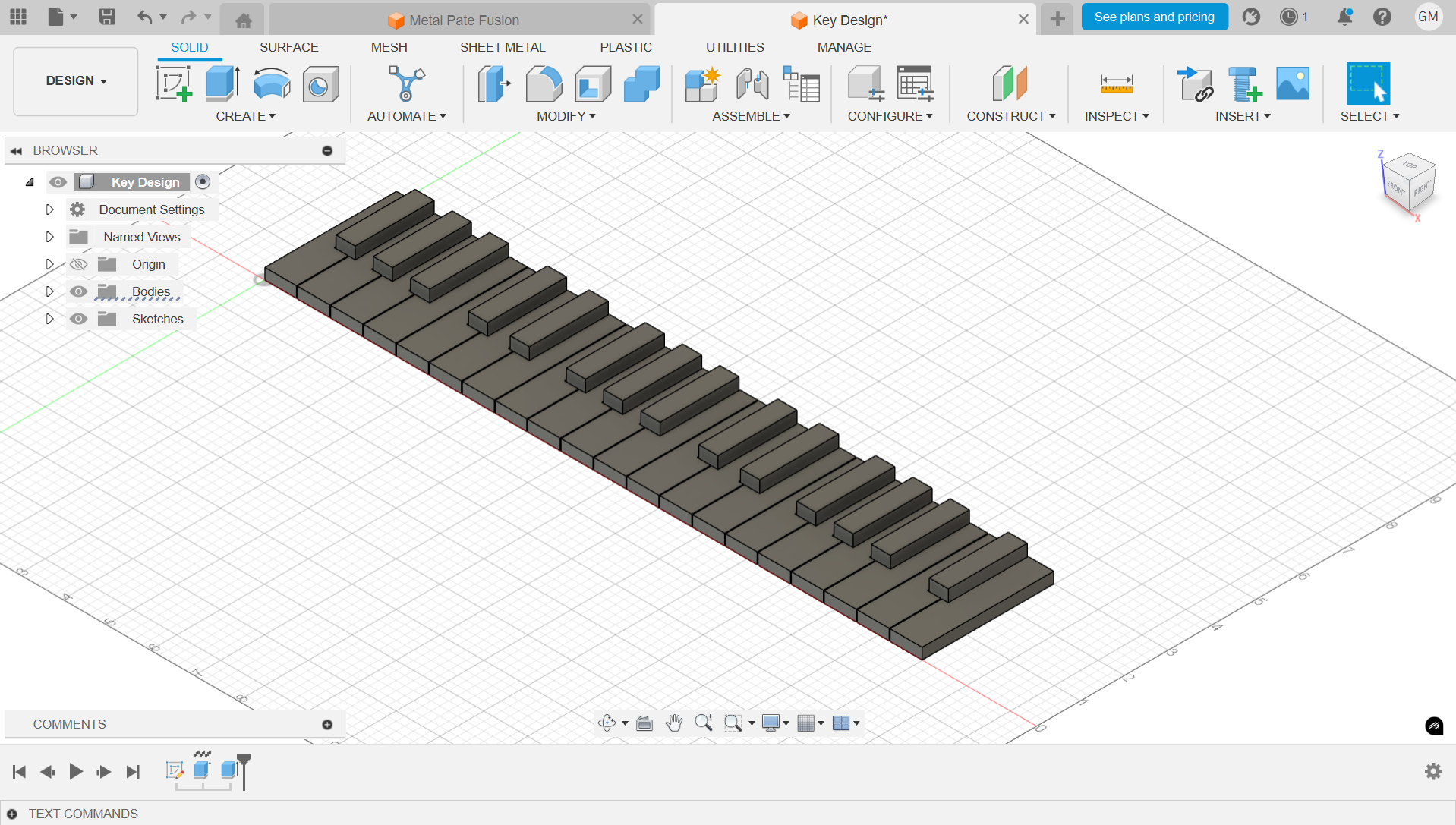
Task: Select the Create Sketch tool
Action: [174, 83]
